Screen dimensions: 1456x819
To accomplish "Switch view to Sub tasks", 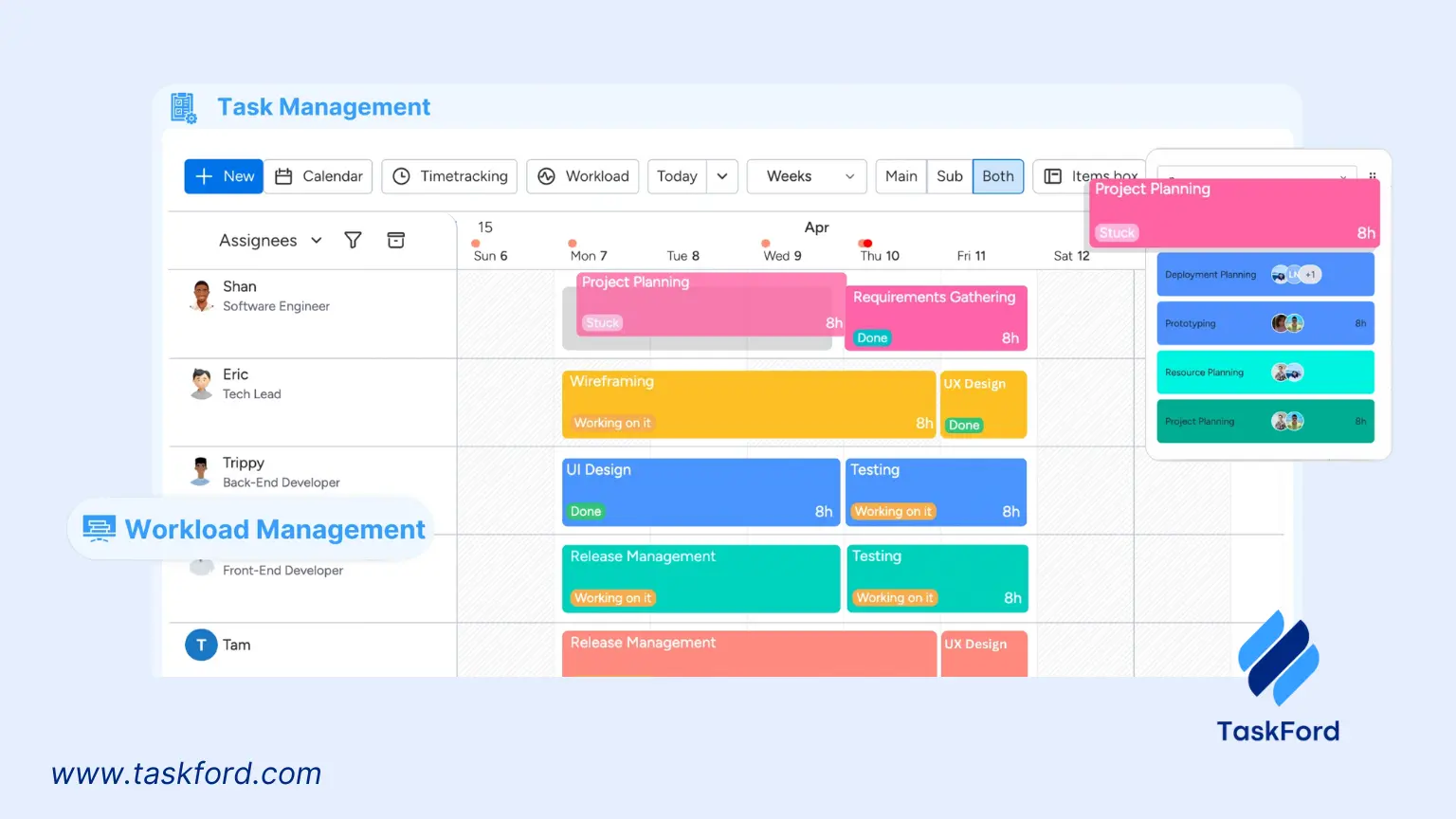I will coord(949,176).
